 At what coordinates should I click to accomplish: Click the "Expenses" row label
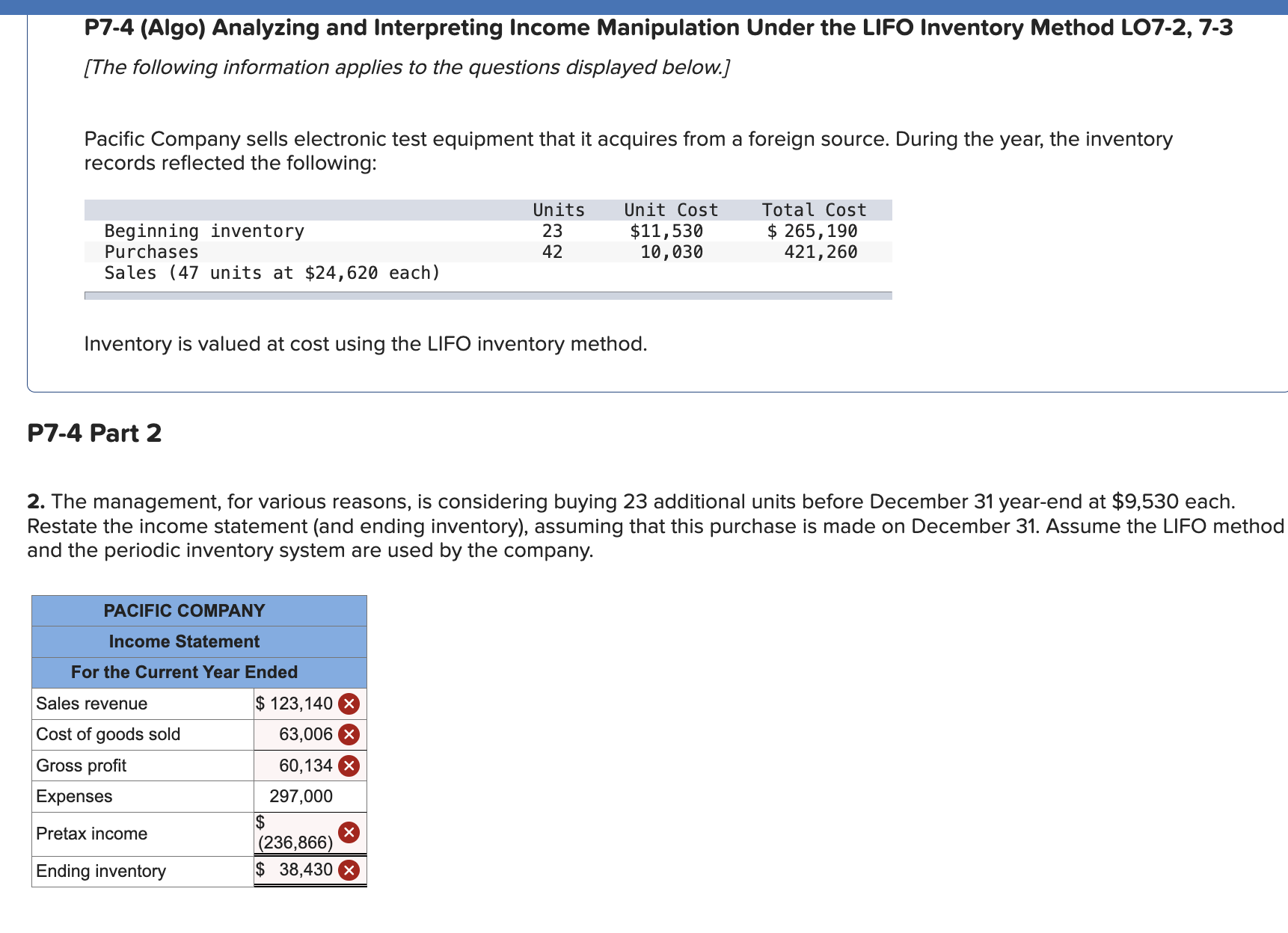[x=74, y=796]
